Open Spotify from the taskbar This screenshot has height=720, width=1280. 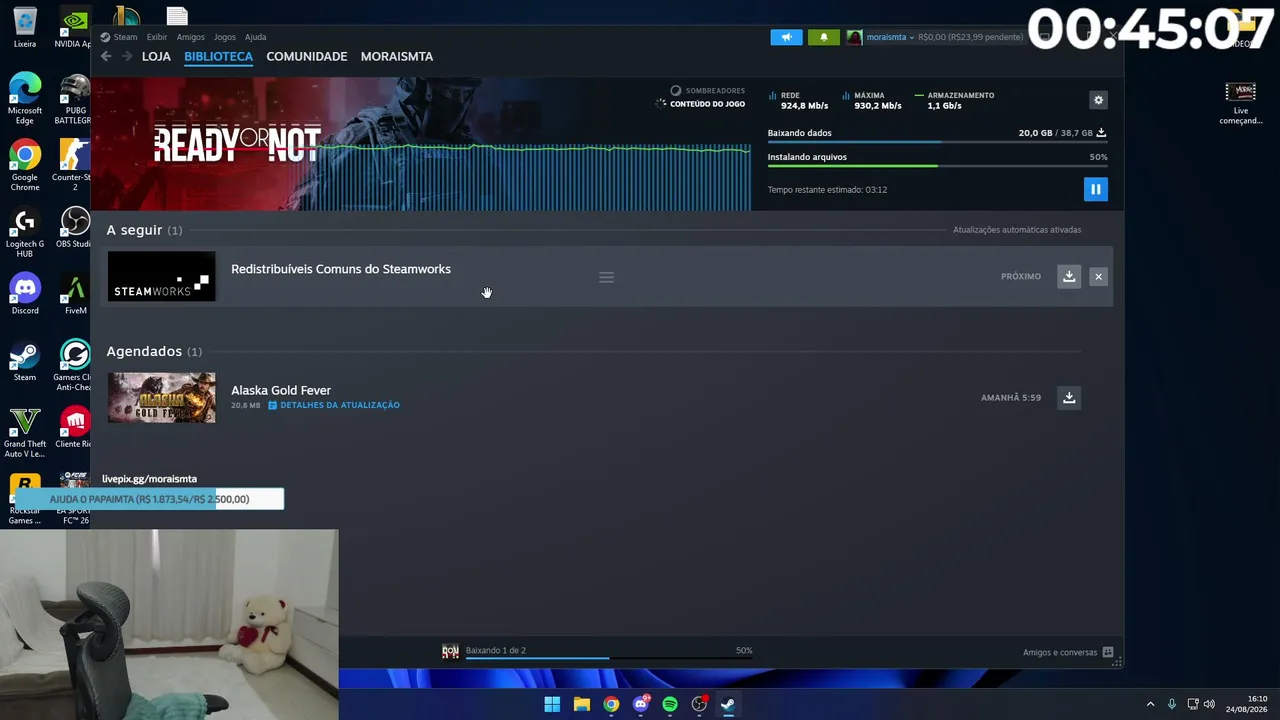[670, 704]
